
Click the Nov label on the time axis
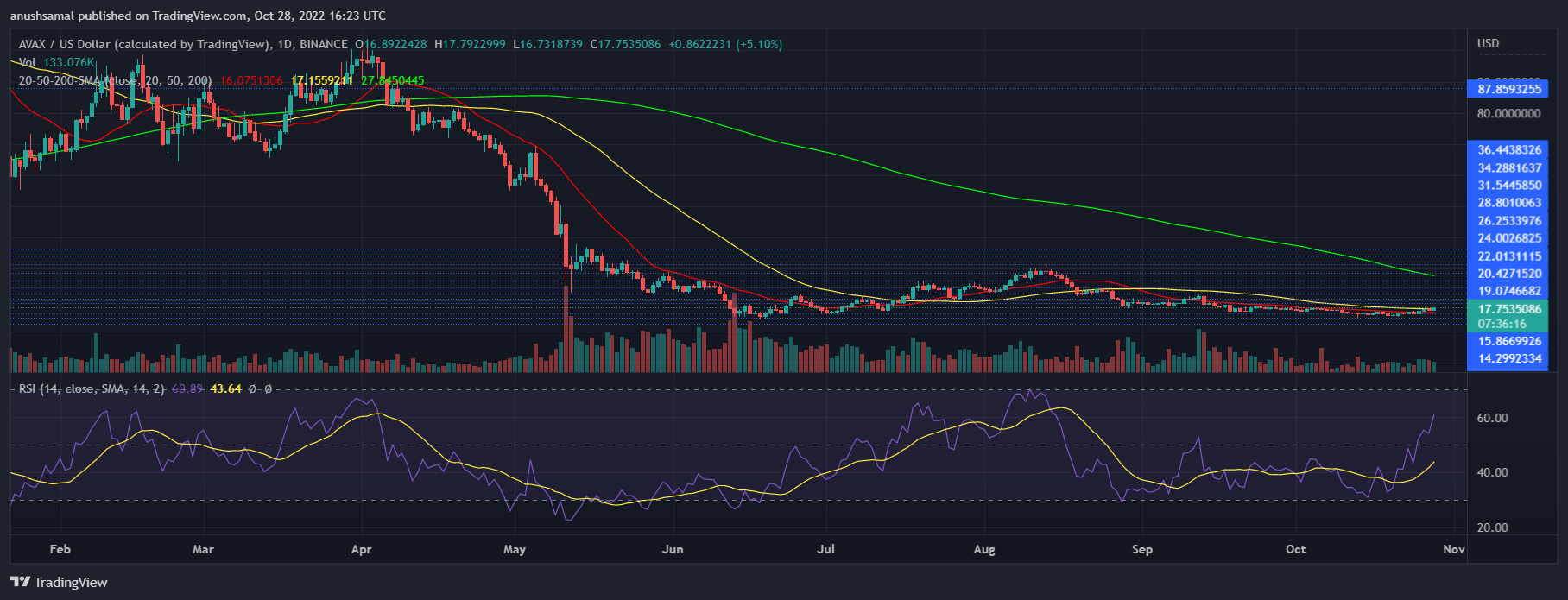tap(1453, 549)
